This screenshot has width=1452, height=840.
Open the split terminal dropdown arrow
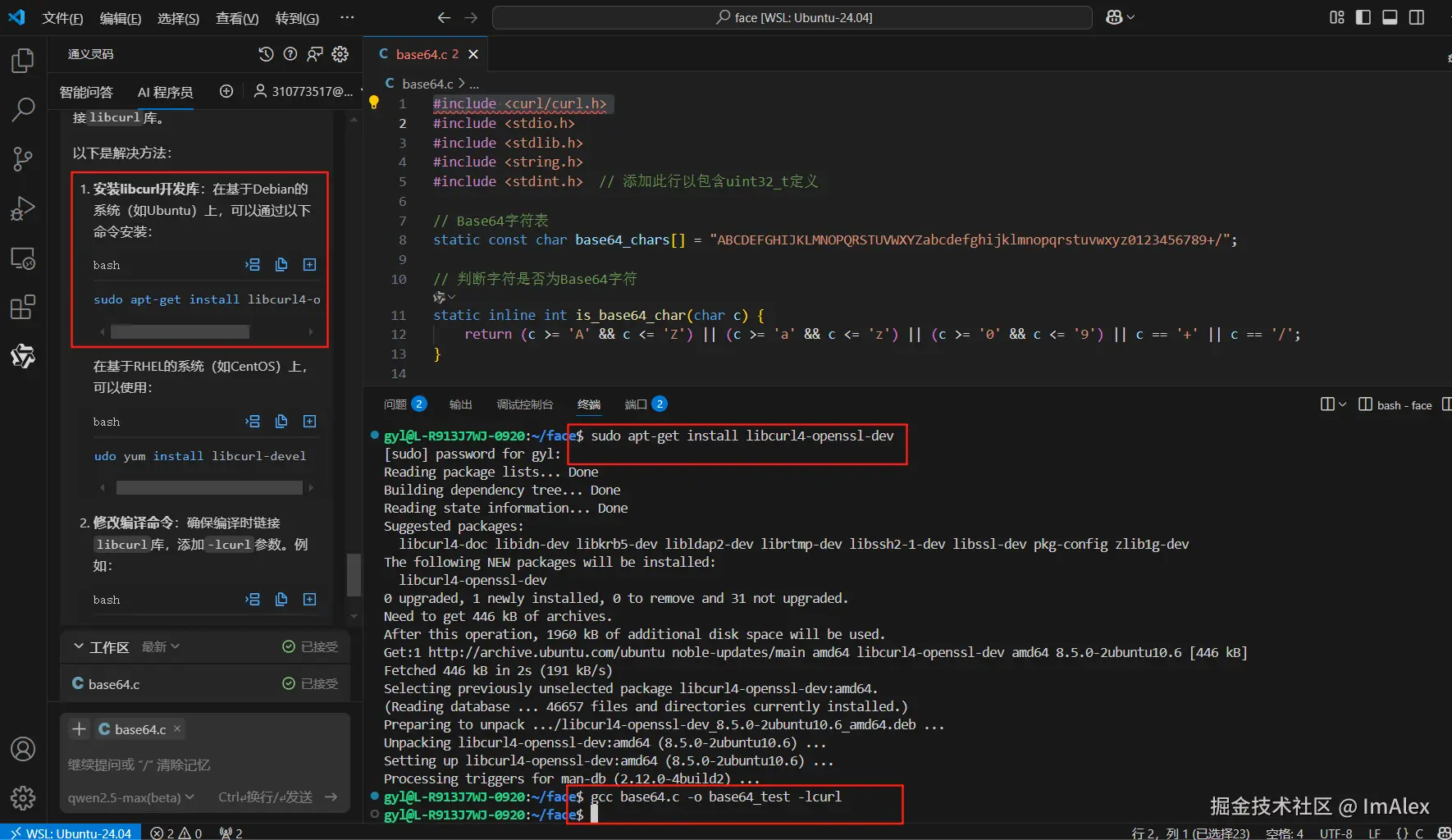pos(1343,404)
